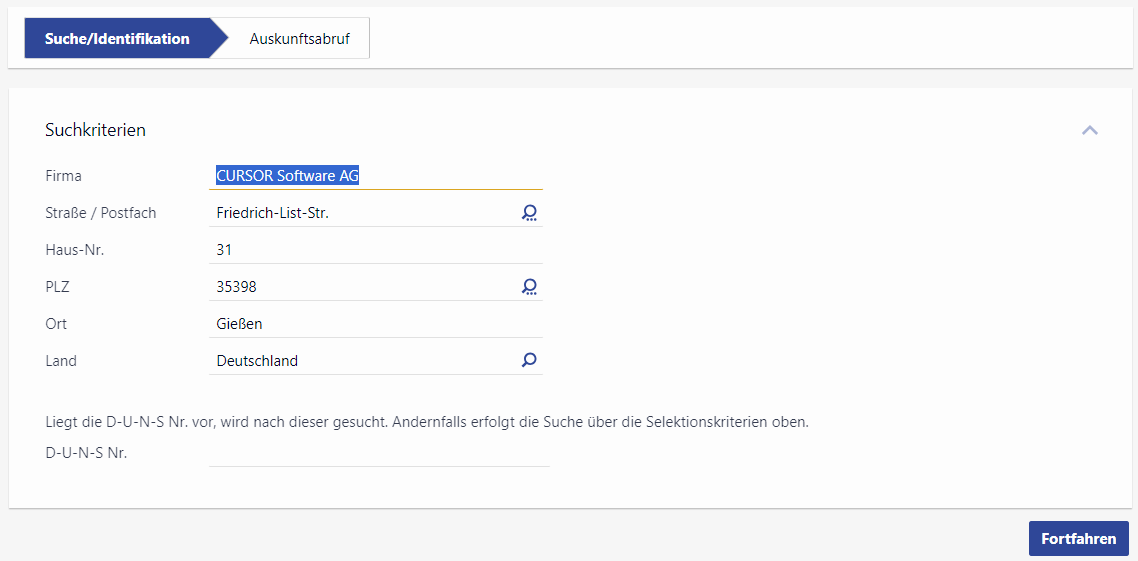
Task: Click the magnifier icon in the Land field
Action: pos(529,360)
